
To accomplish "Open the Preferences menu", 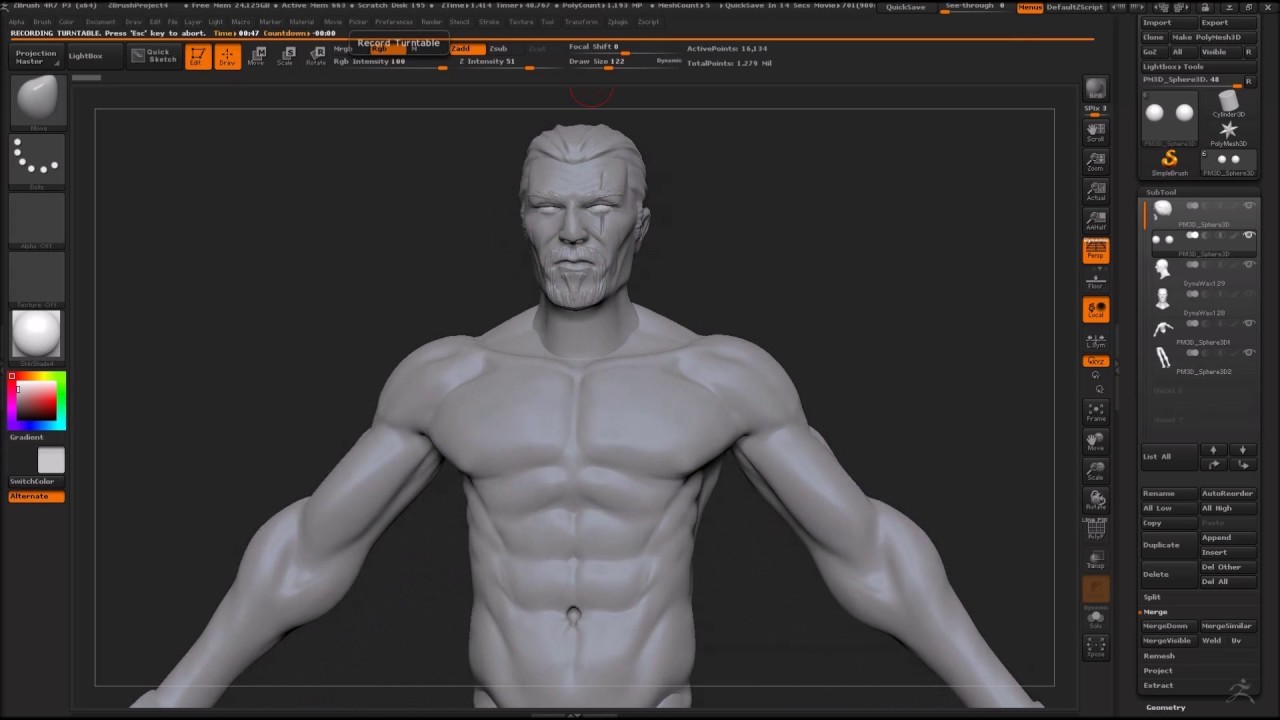I will point(394,21).
